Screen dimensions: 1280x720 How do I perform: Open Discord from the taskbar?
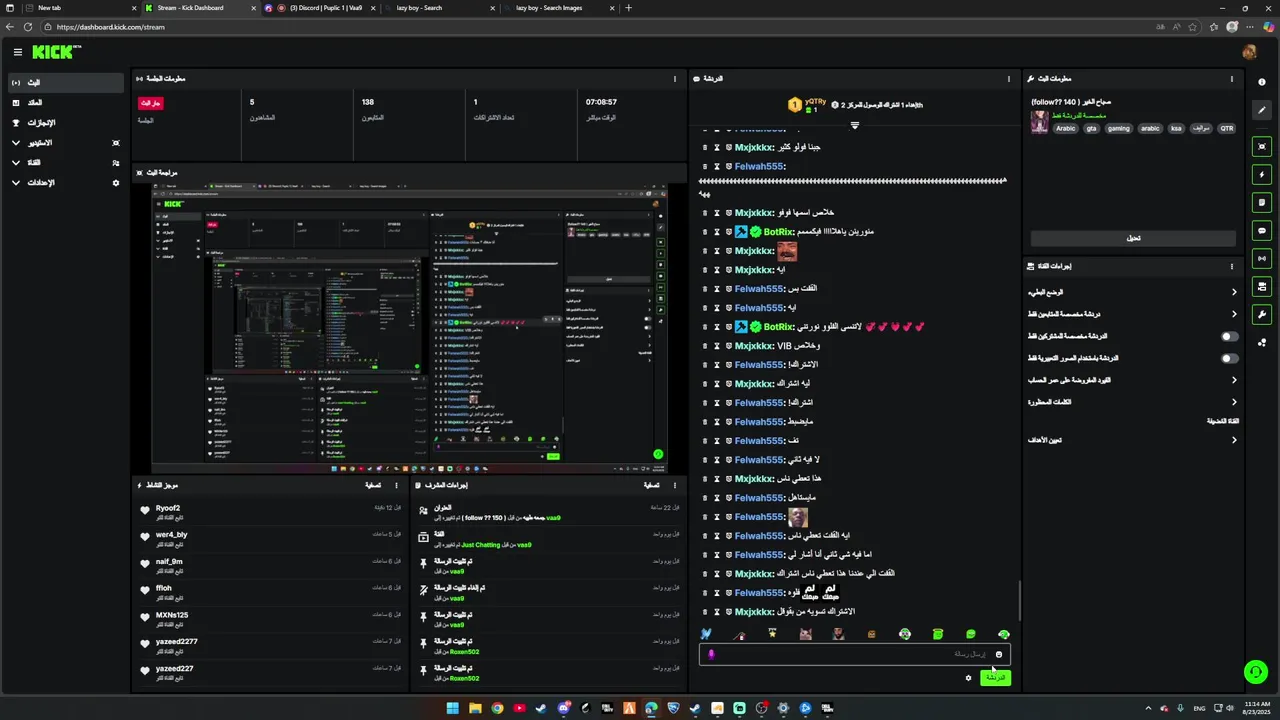(564, 708)
